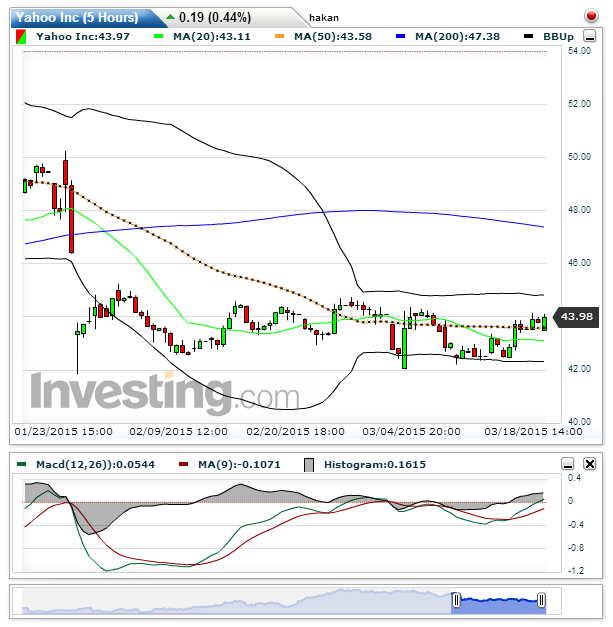Click the MA(50):43.58 legend text
613x627 pixels.
[x=333, y=37]
